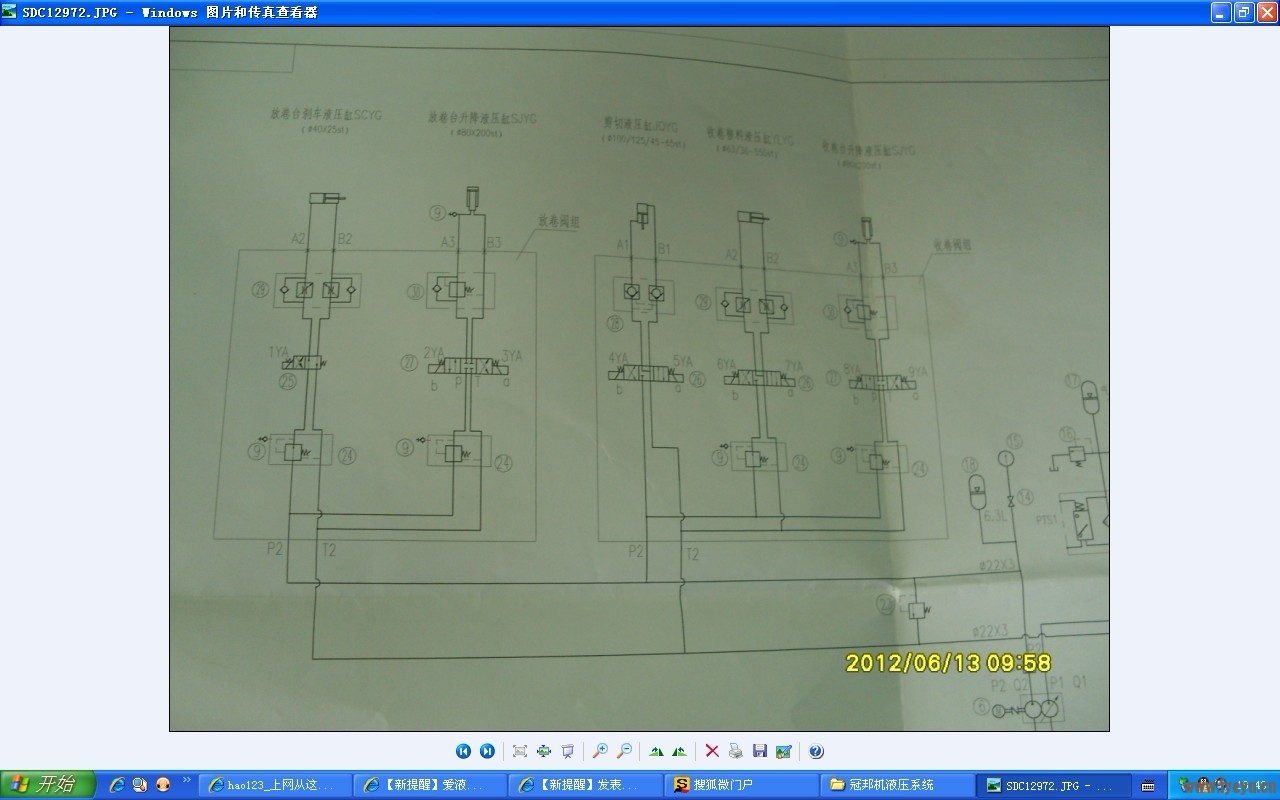The height and width of the screenshot is (800, 1280).
Task: Start the slide show
Action: [x=568, y=751]
